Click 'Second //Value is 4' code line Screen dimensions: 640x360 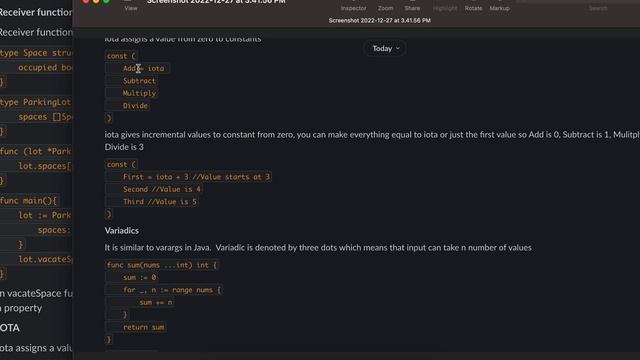coord(162,189)
